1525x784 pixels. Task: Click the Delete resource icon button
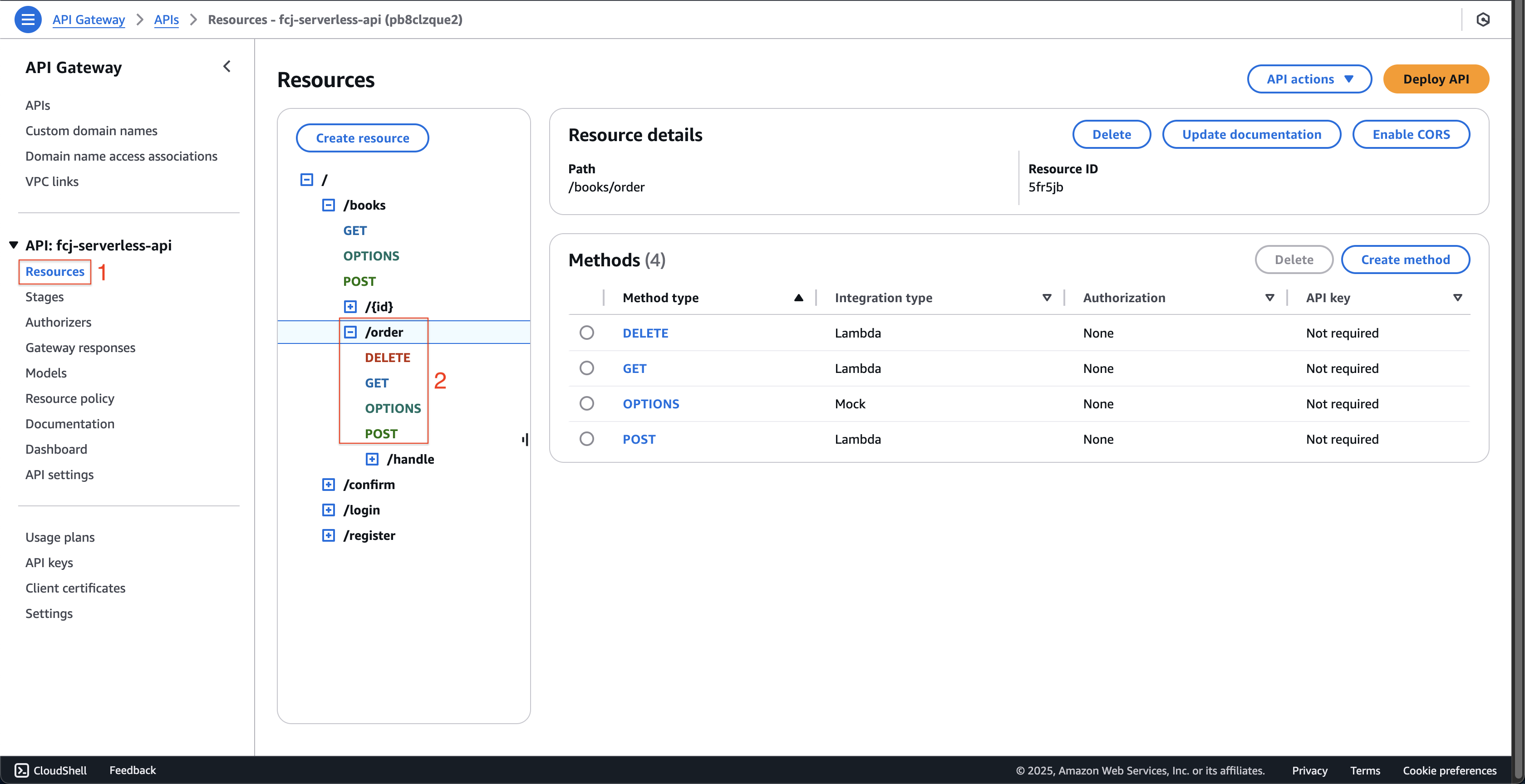pyautogui.click(x=1112, y=134)
